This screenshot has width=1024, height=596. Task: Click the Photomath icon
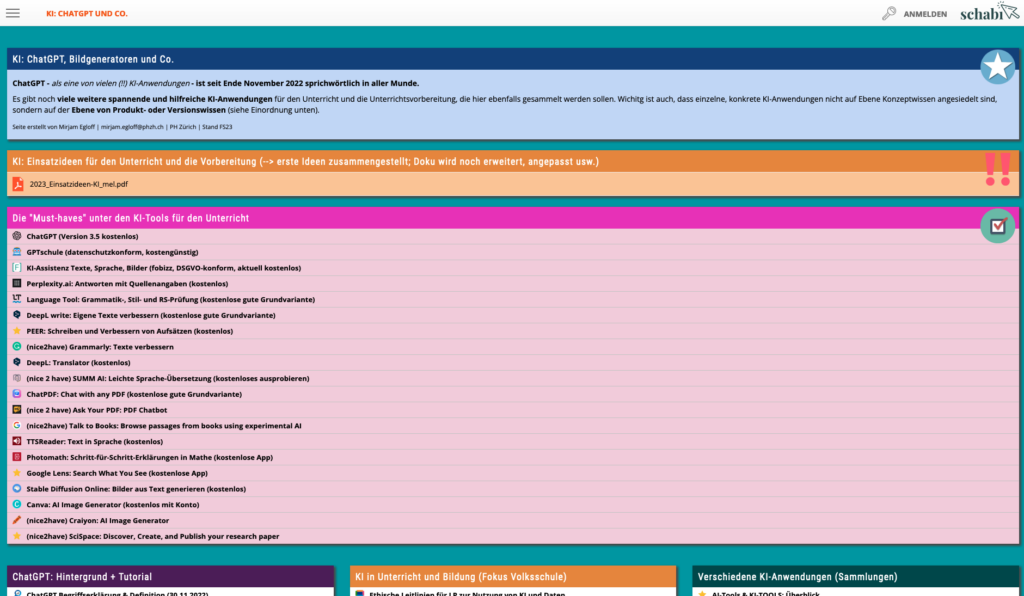click(17, 456)
